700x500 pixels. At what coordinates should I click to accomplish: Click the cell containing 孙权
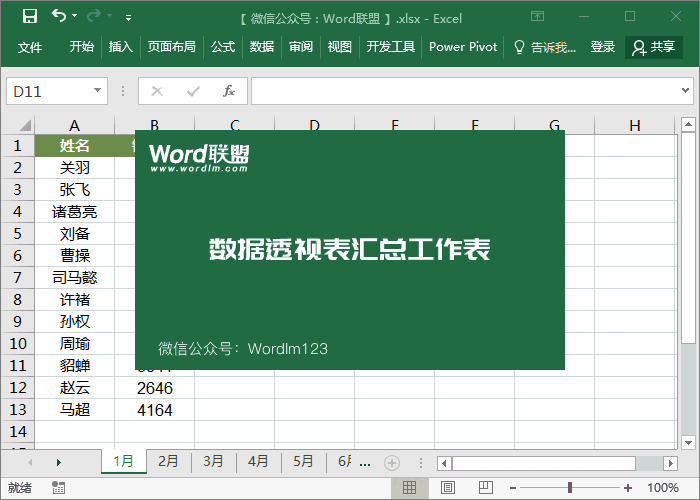pyautogui.click(x=75, y=321)
